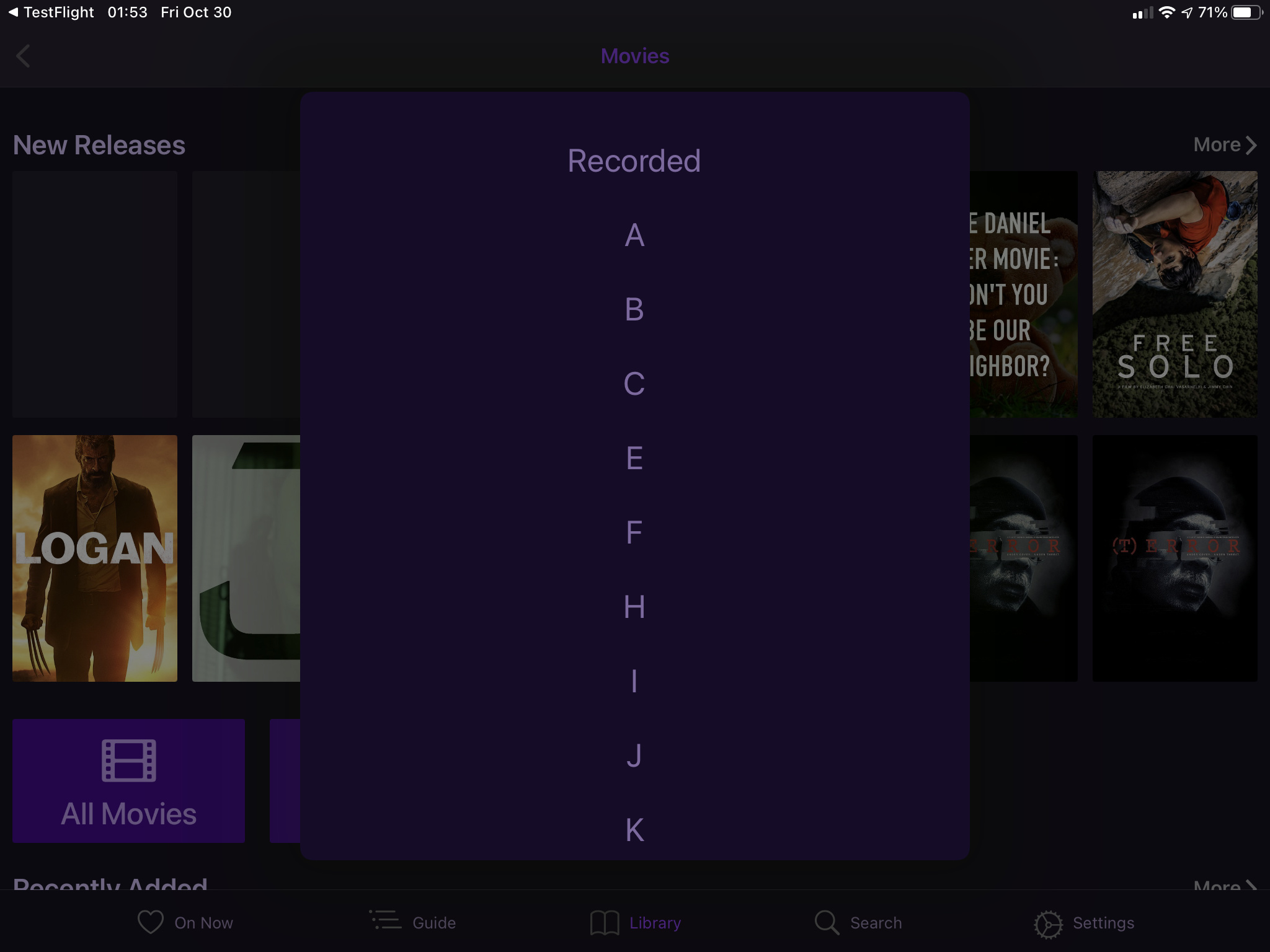Open the Free Solo poster
1270x952 pixels.
[x=1175, y=294]
